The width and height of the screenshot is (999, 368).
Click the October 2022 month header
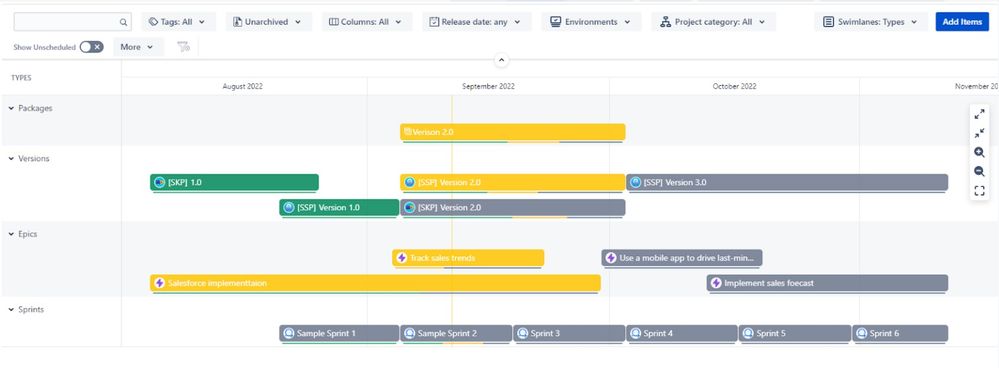(x=735, y=87)
